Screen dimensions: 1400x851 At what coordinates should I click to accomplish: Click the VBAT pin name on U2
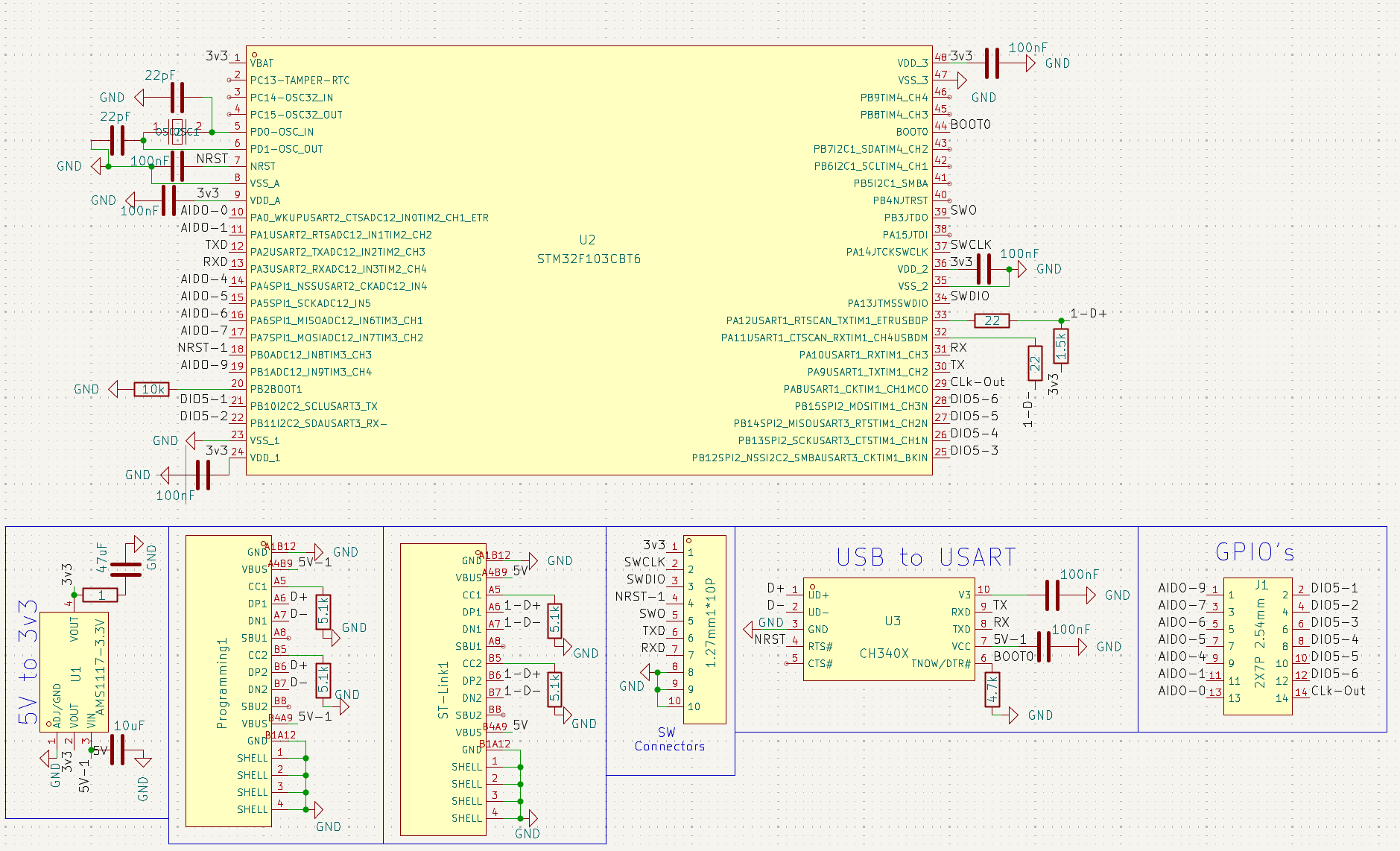[x=262, y=63]
